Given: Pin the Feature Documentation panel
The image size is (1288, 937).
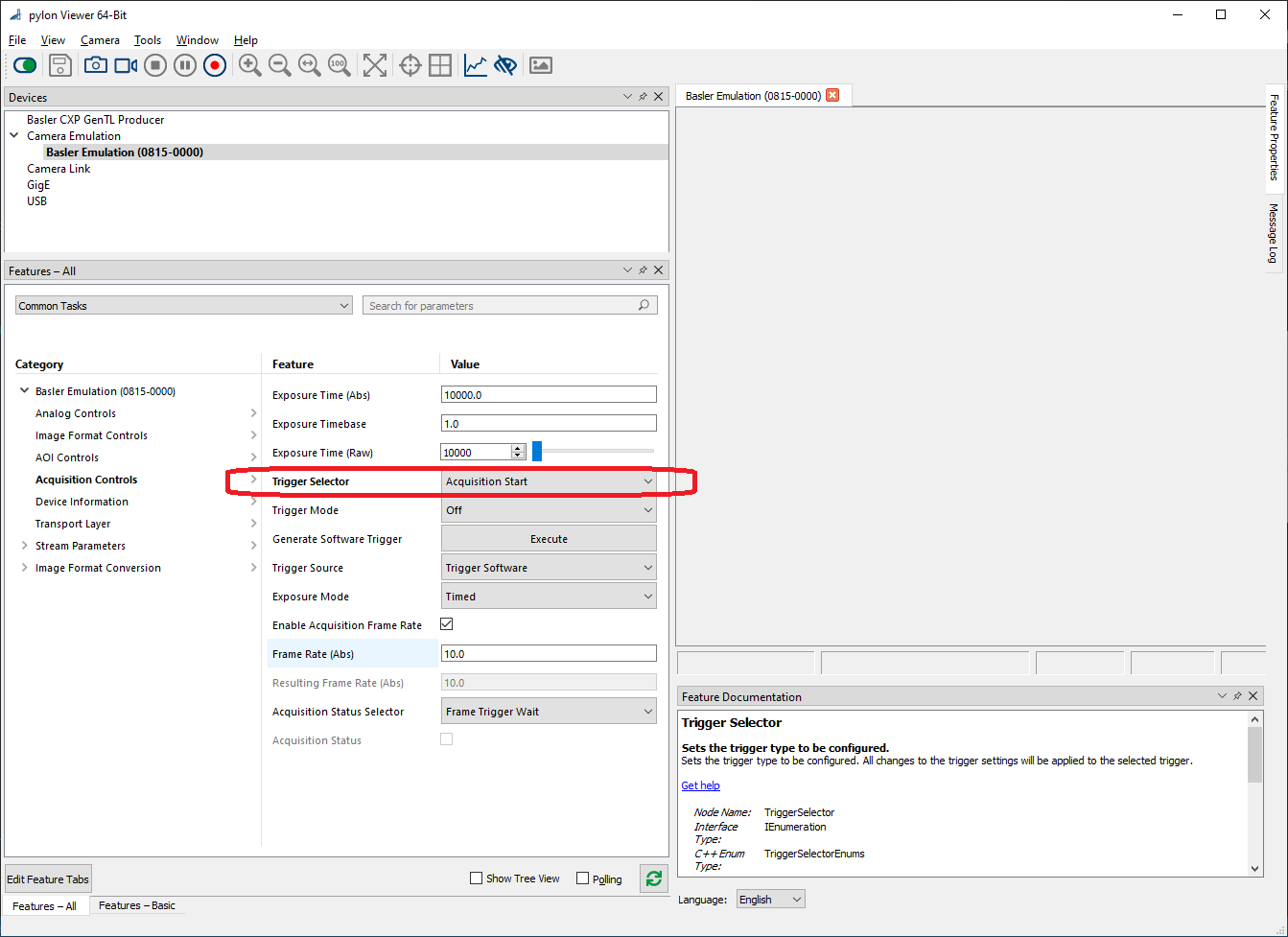Looking at the screenshot, I should (x=1238, y=696).
